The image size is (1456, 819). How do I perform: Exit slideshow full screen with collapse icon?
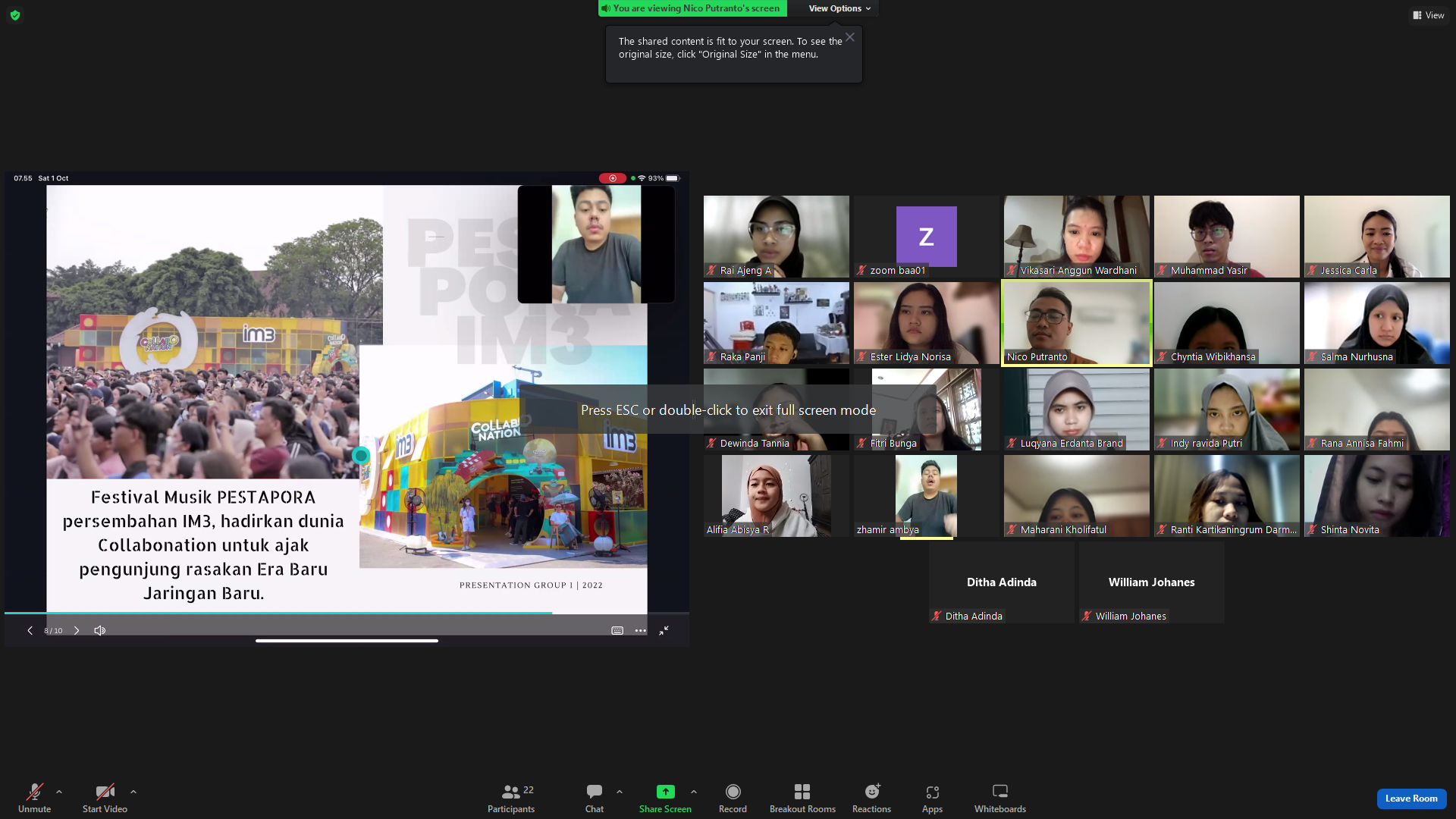click(x=664, y=630)
